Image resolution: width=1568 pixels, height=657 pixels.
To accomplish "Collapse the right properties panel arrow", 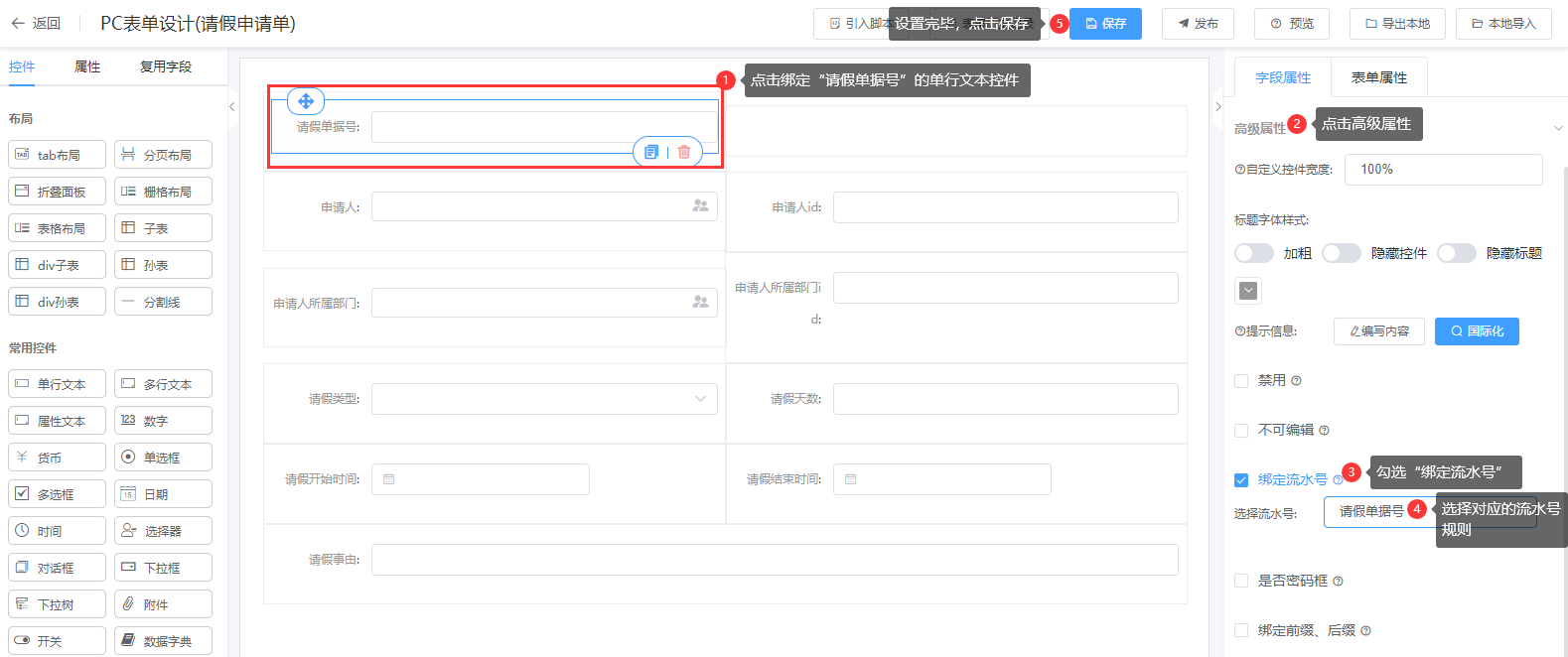I will click(x=1218, y=106).
